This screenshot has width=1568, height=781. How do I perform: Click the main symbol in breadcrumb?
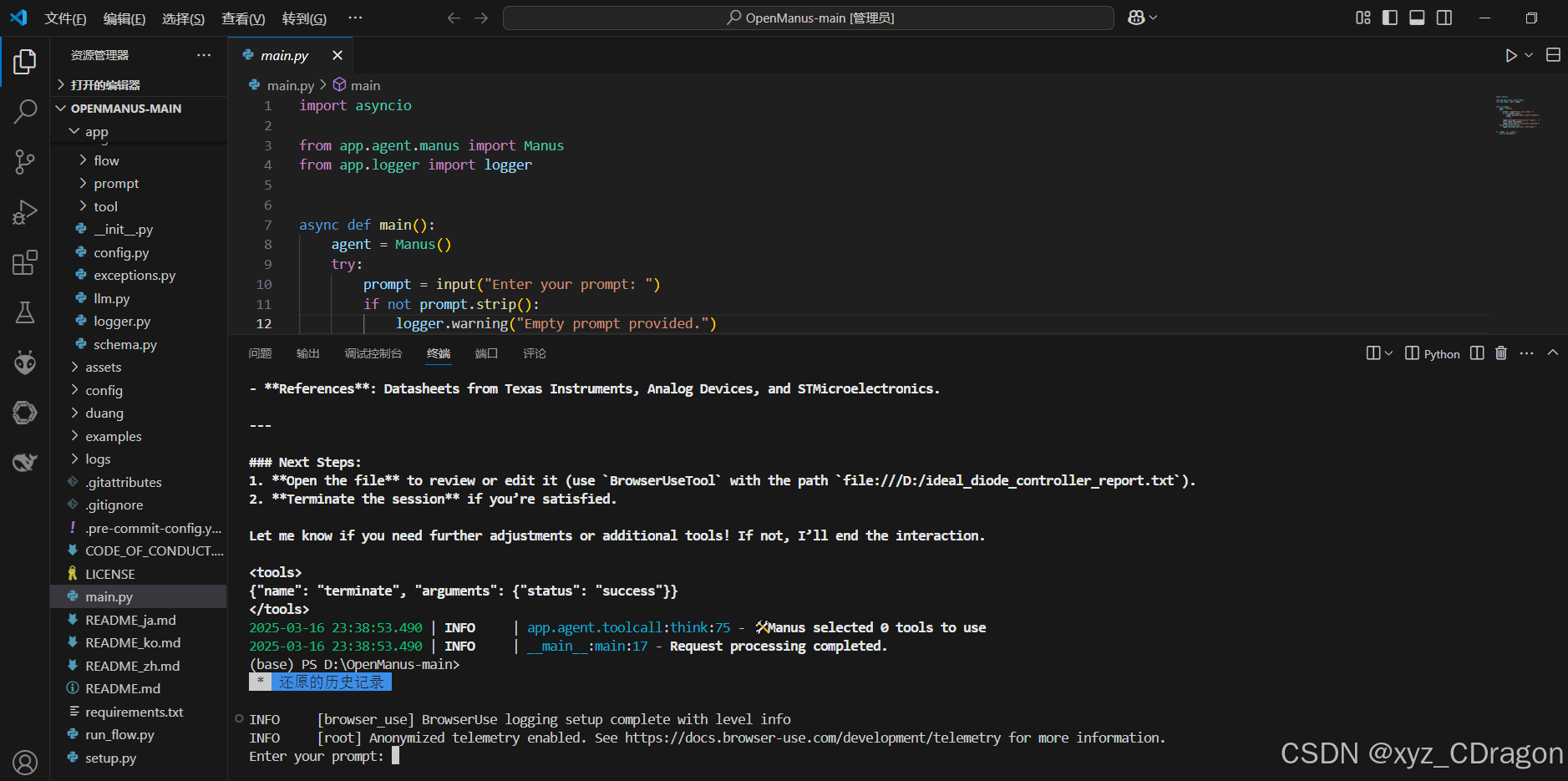(365, 85)
